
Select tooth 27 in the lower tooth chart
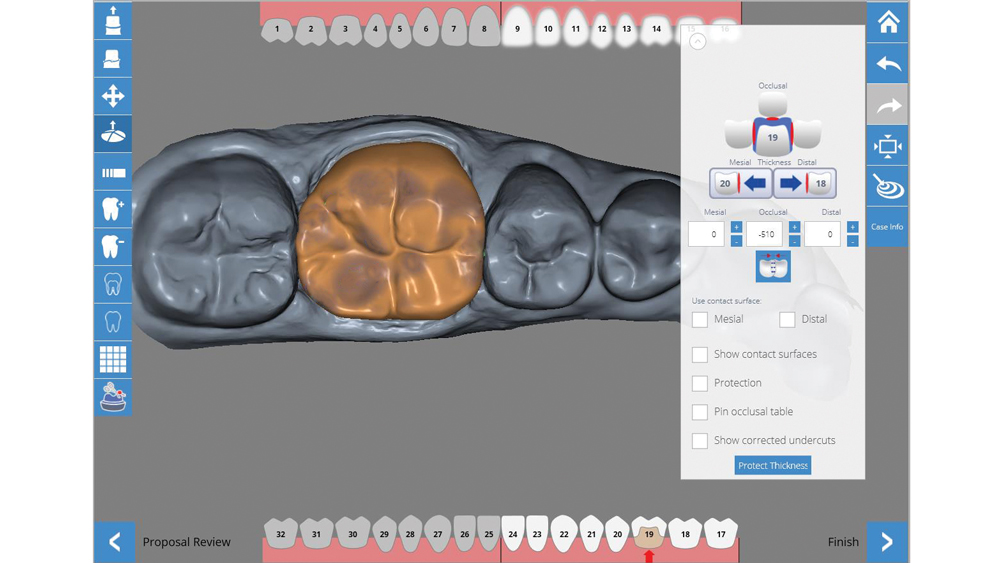click(x=438, y=533)
